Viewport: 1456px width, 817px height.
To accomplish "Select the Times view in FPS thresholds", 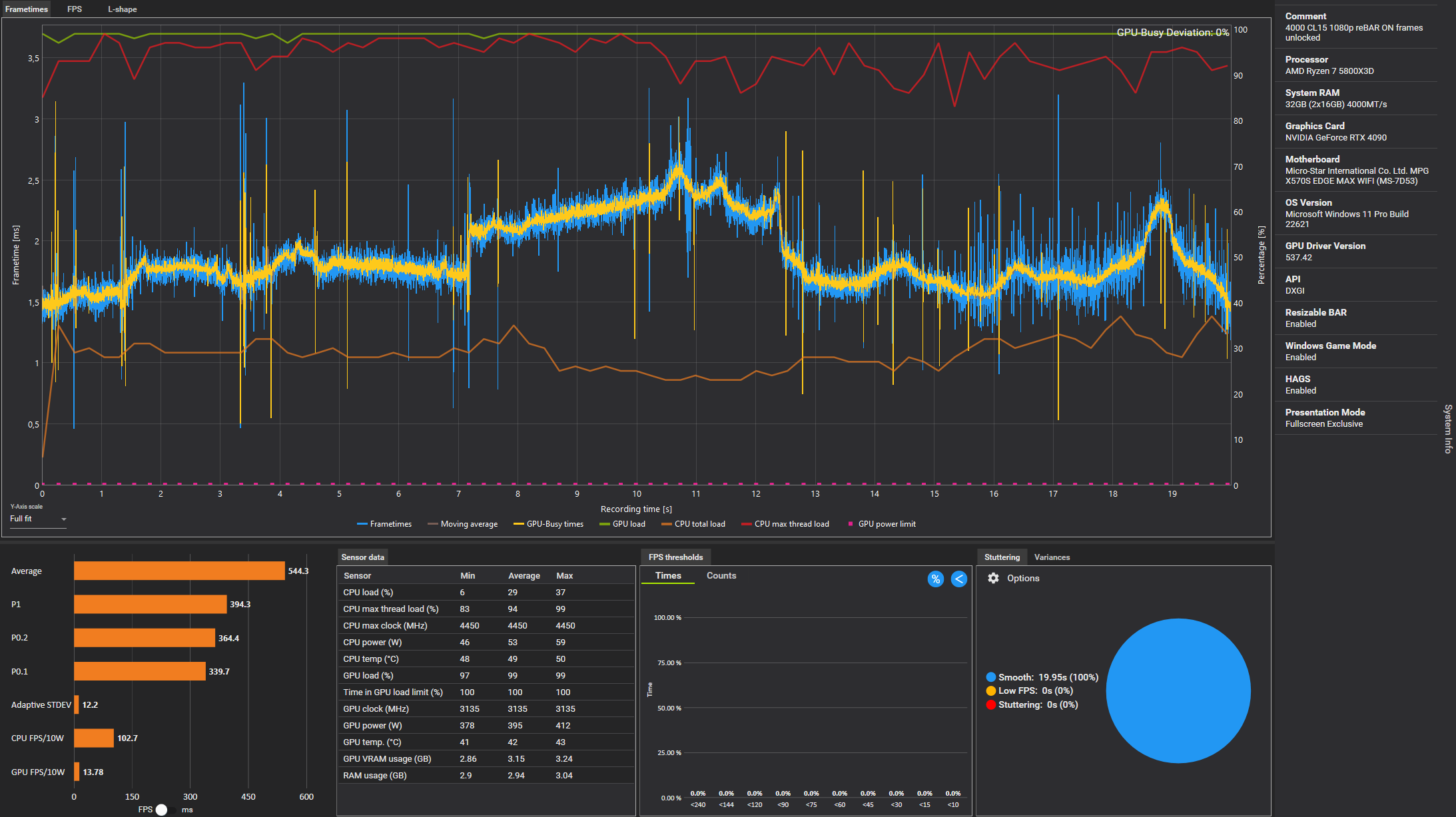I will pos(668,575).
